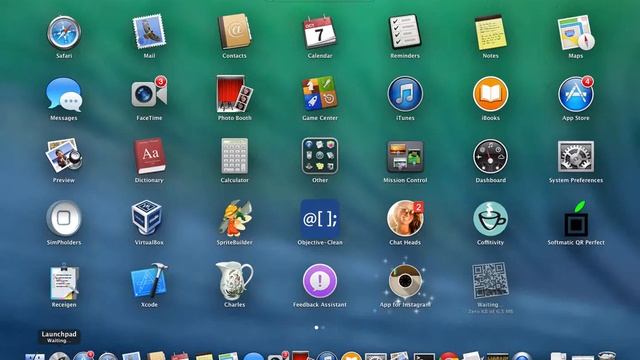Open Coffitivity

point(490,219)
